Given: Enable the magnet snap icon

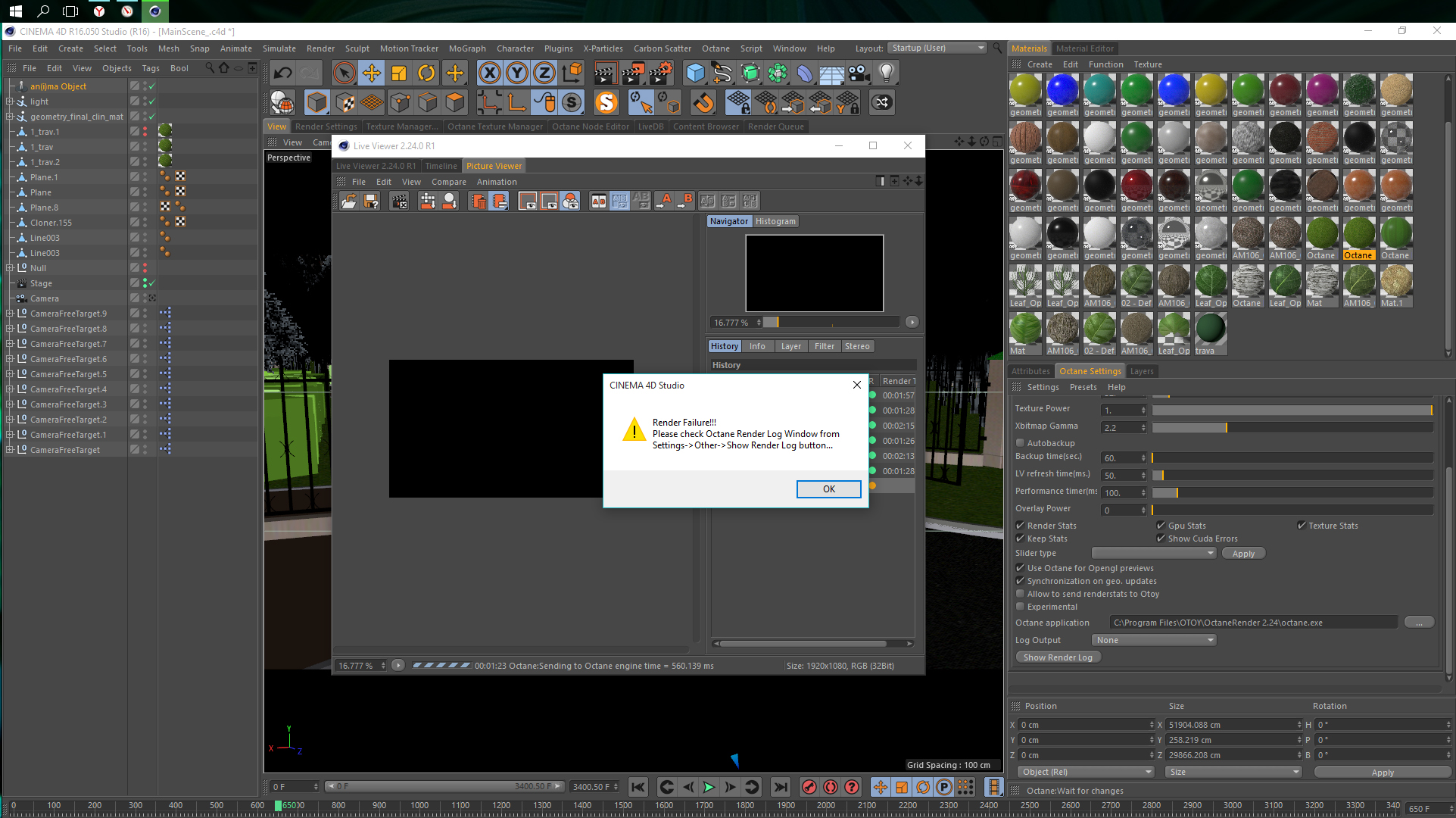Looking at the screenshot, I should [704, 102].
